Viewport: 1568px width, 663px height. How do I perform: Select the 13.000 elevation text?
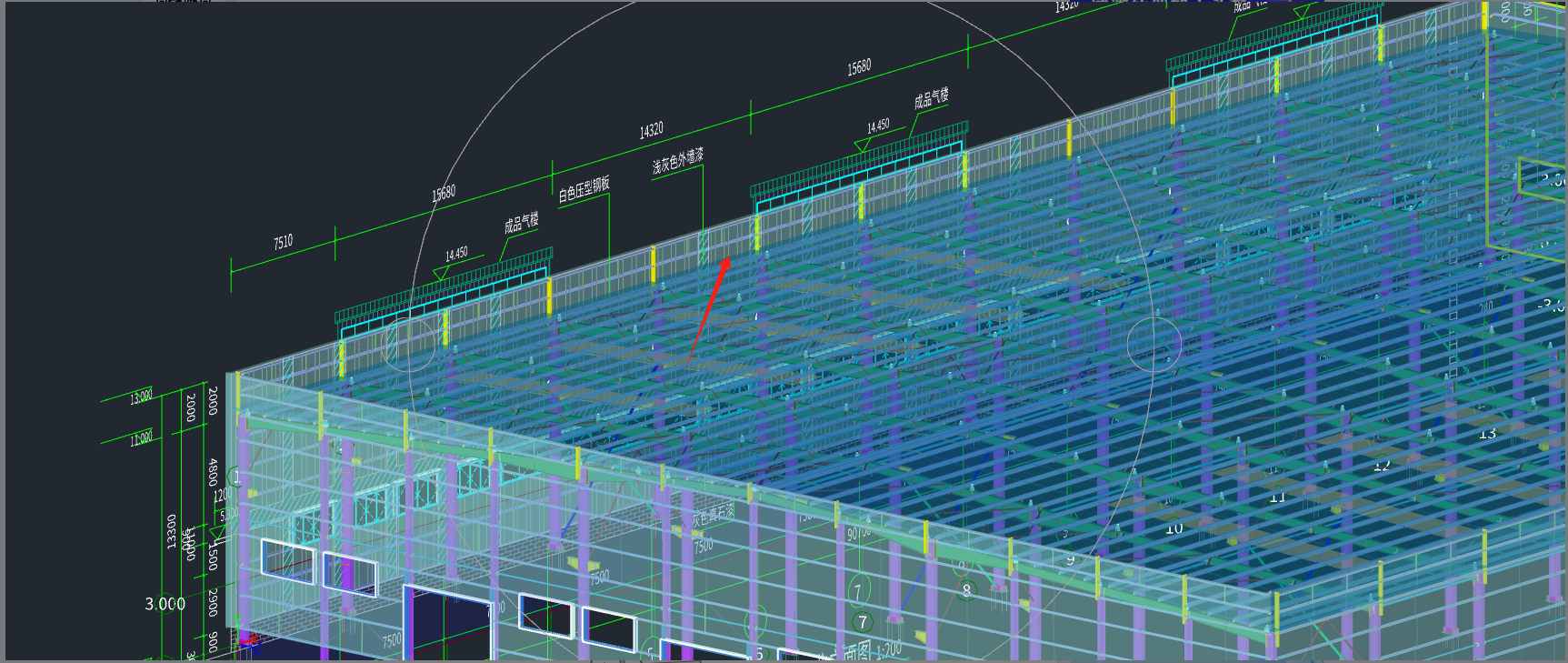pos(141,397)
